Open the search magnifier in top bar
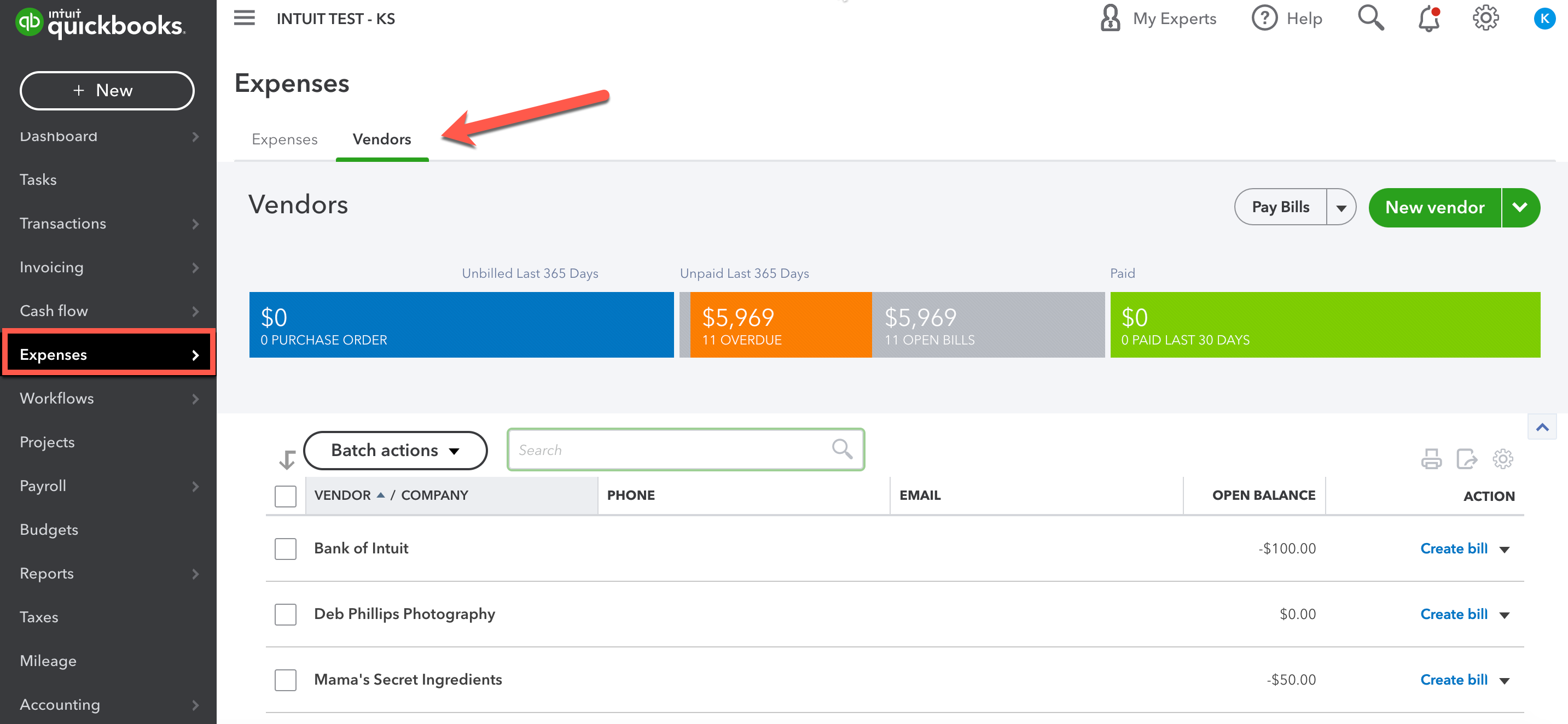This screenshot has height=724, width=1568. tap(1370, 18)
